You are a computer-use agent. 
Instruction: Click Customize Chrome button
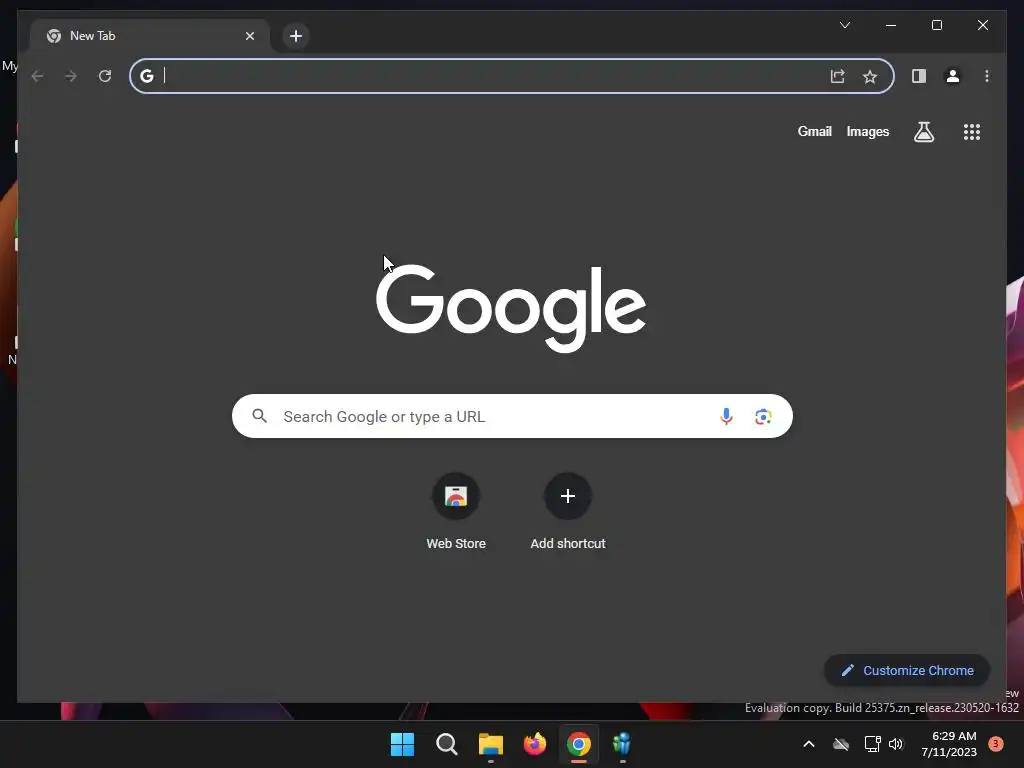click(x=907, y=670)
